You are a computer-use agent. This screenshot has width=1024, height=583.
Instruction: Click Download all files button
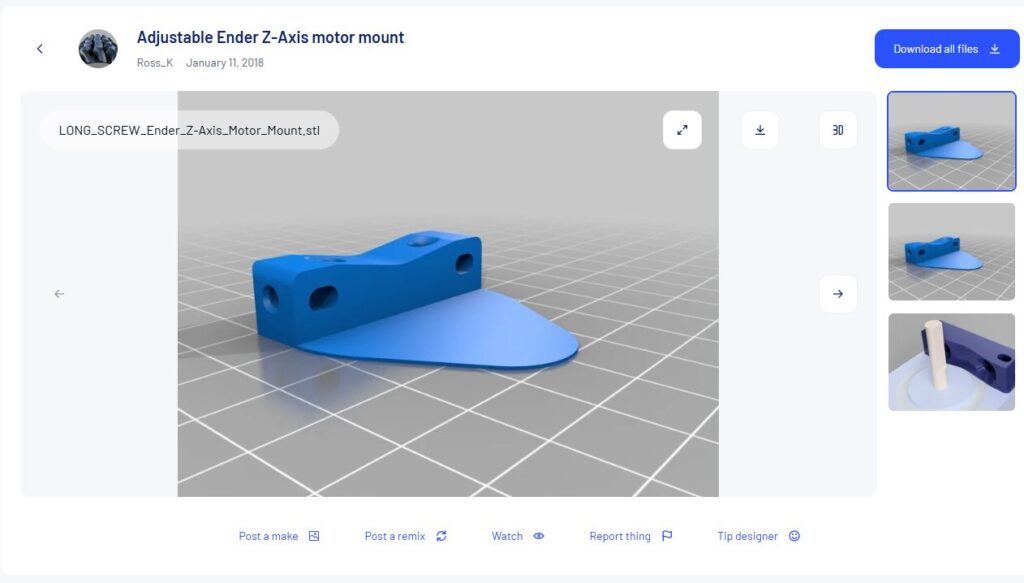tap(946, 49)
